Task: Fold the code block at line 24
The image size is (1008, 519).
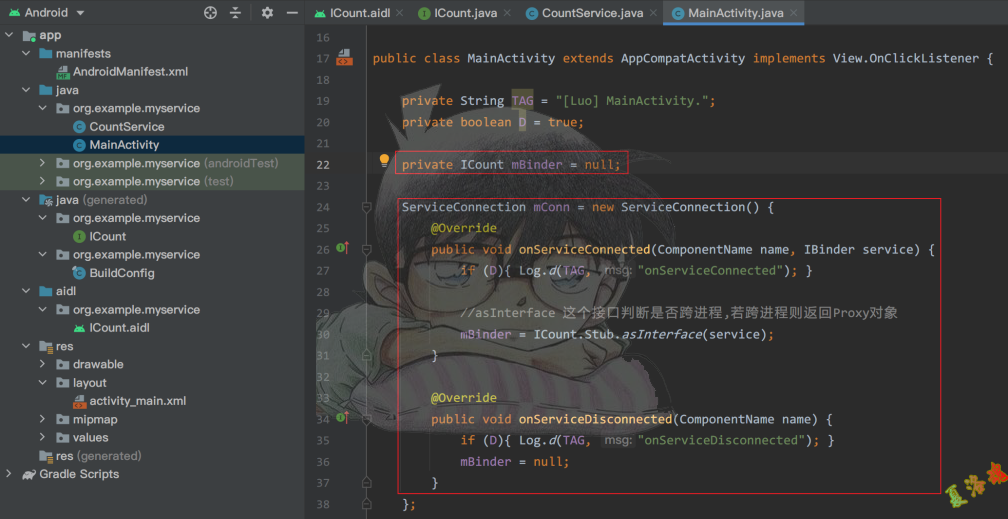Action: [x=367, y=207]
